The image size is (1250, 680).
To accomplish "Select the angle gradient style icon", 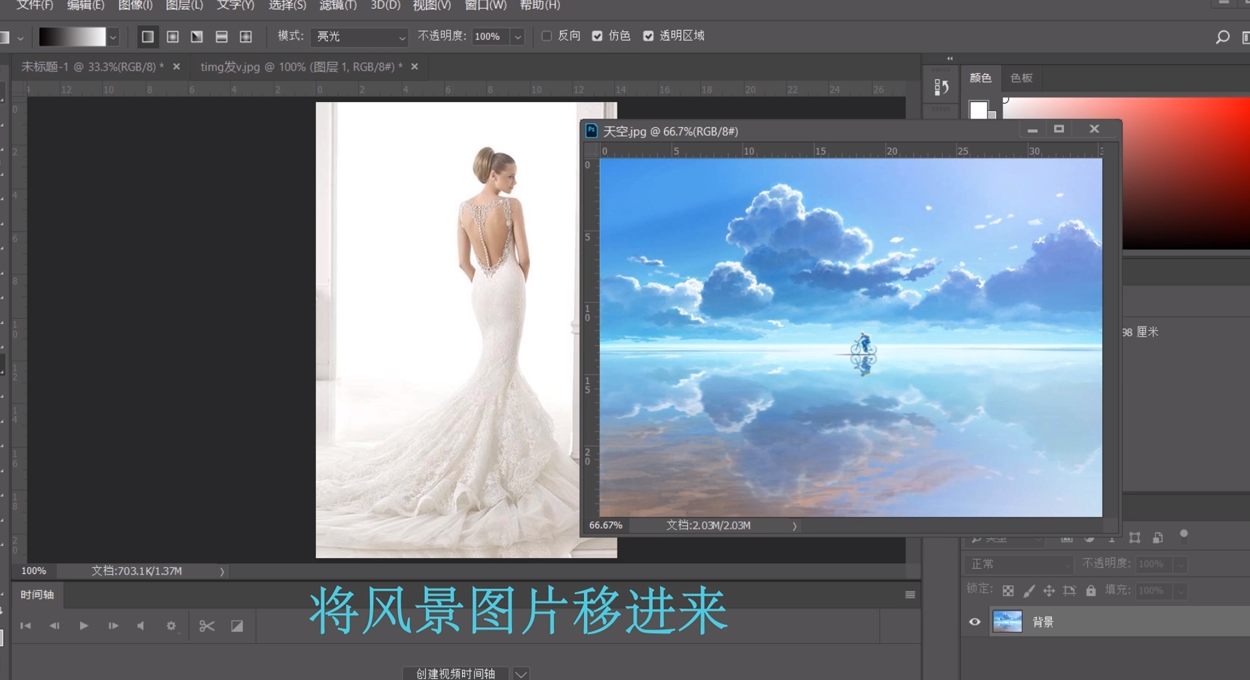I will click(197, 36).
